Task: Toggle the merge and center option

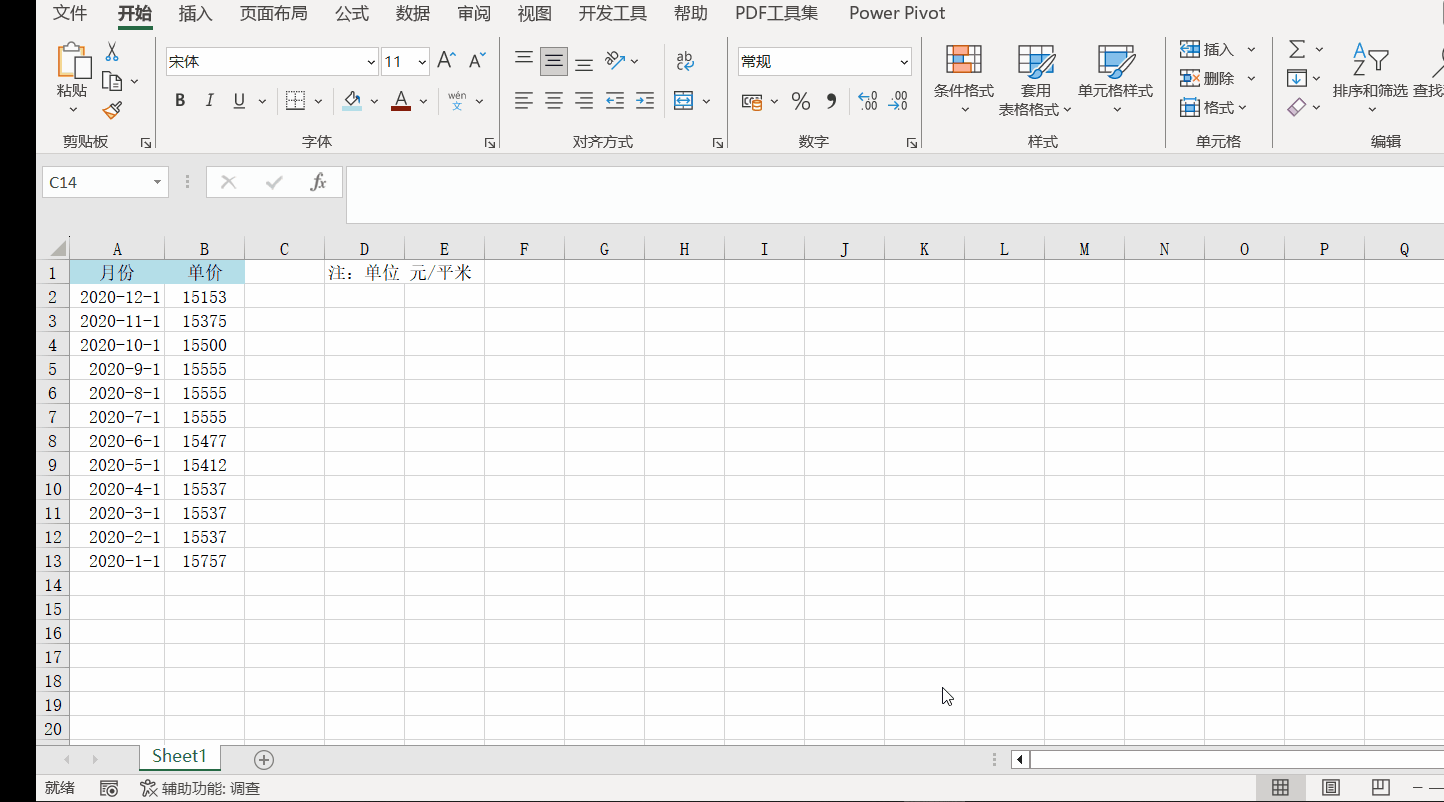Action: tap(684, 100)
